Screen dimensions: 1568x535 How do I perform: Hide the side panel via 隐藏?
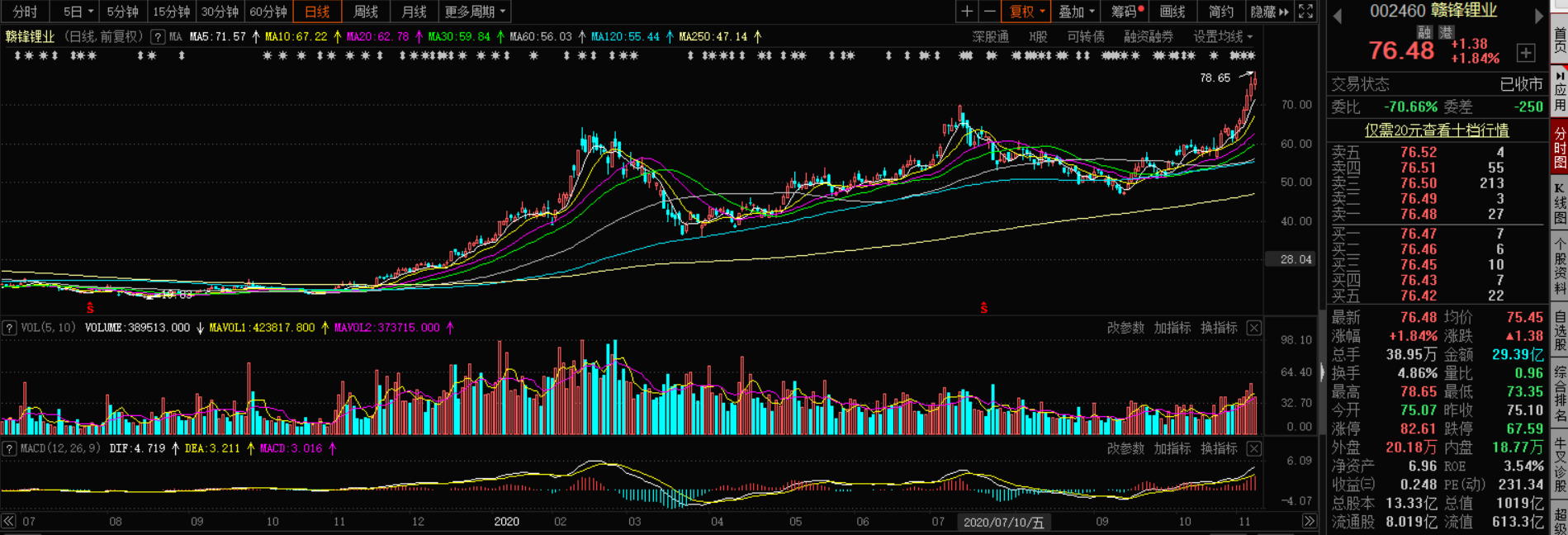tap(1268, 12)
